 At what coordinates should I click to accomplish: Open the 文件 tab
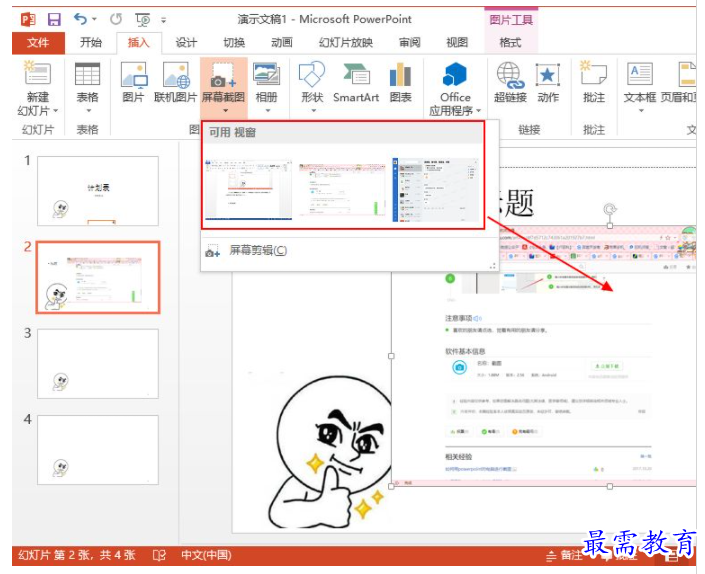(38, 43)
